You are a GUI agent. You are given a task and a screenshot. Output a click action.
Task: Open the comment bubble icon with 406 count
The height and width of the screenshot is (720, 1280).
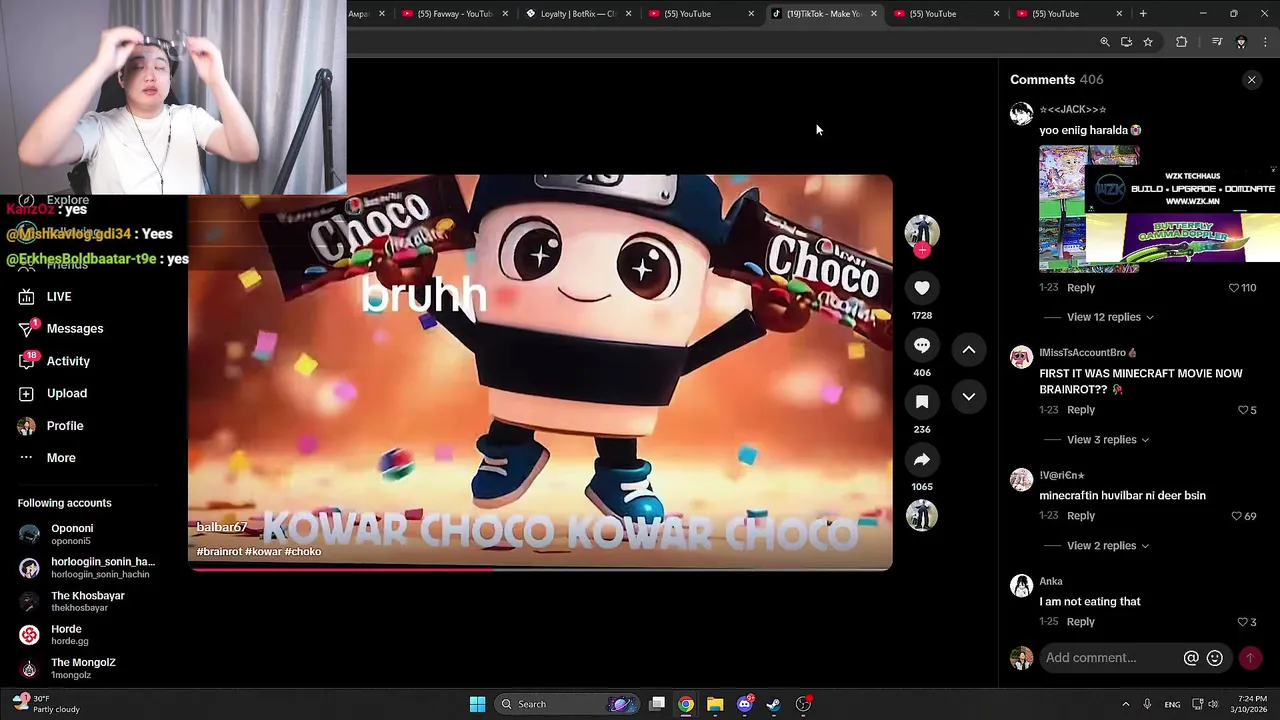(x=922, y=345)
